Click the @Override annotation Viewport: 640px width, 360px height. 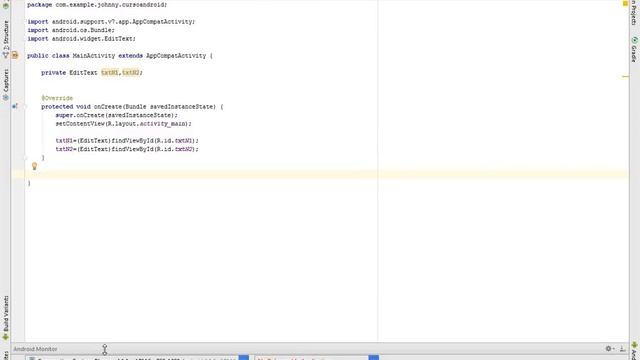pyautogui.click(x=57, y=98)
